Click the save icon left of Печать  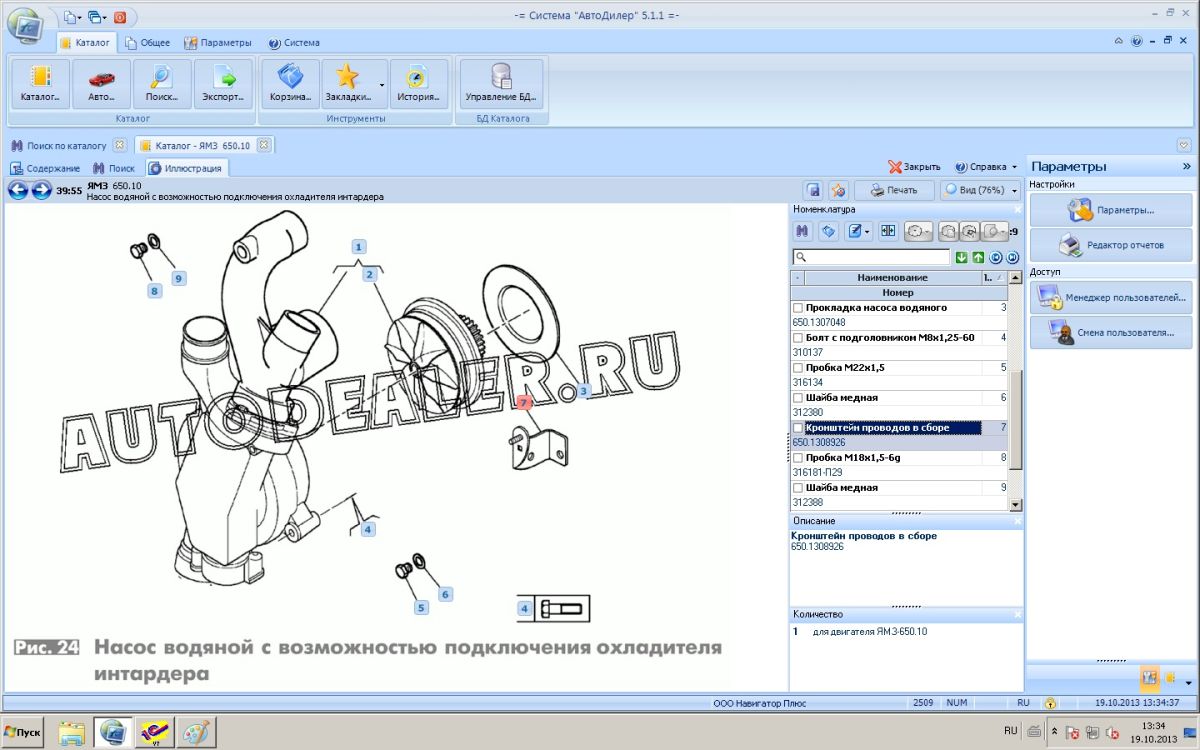point(813,190)
